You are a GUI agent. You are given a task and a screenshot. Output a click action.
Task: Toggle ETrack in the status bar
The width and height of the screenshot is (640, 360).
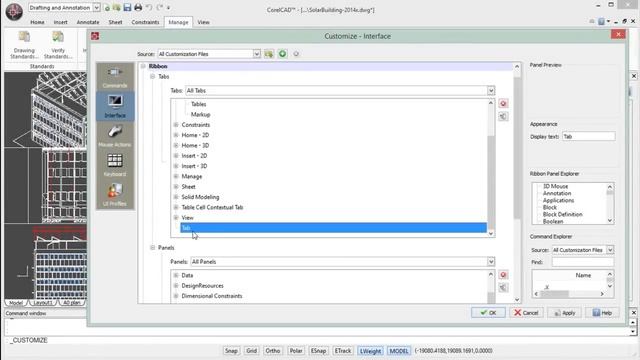(342, 351)
